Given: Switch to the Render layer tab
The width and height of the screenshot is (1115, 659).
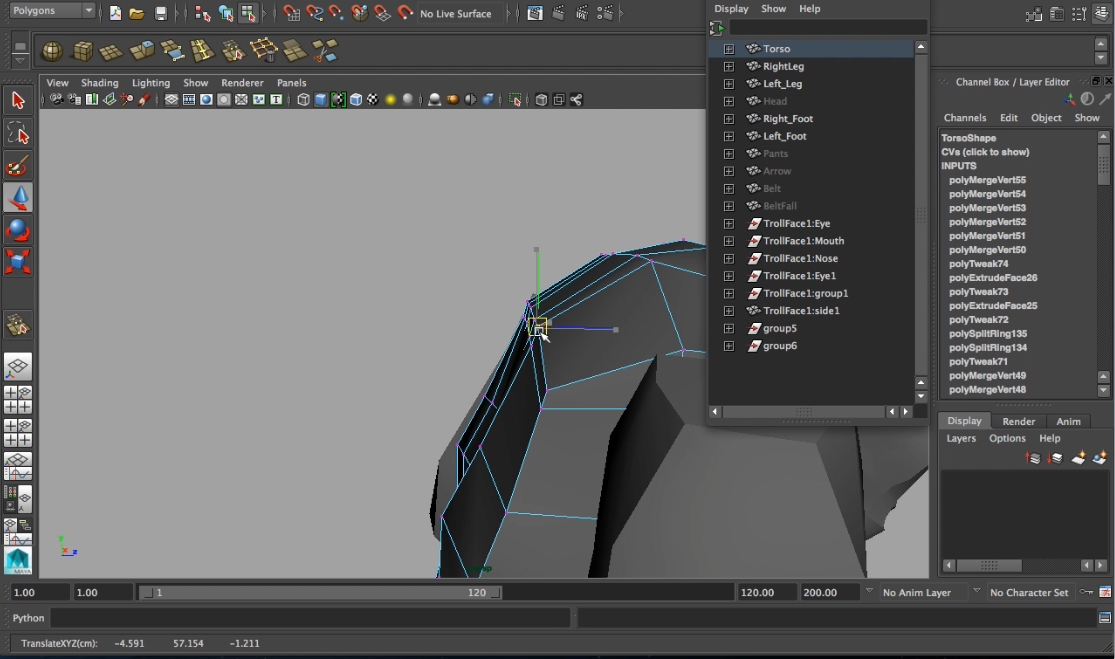Looking at the screenshot, I should [x=1018, y=421].
